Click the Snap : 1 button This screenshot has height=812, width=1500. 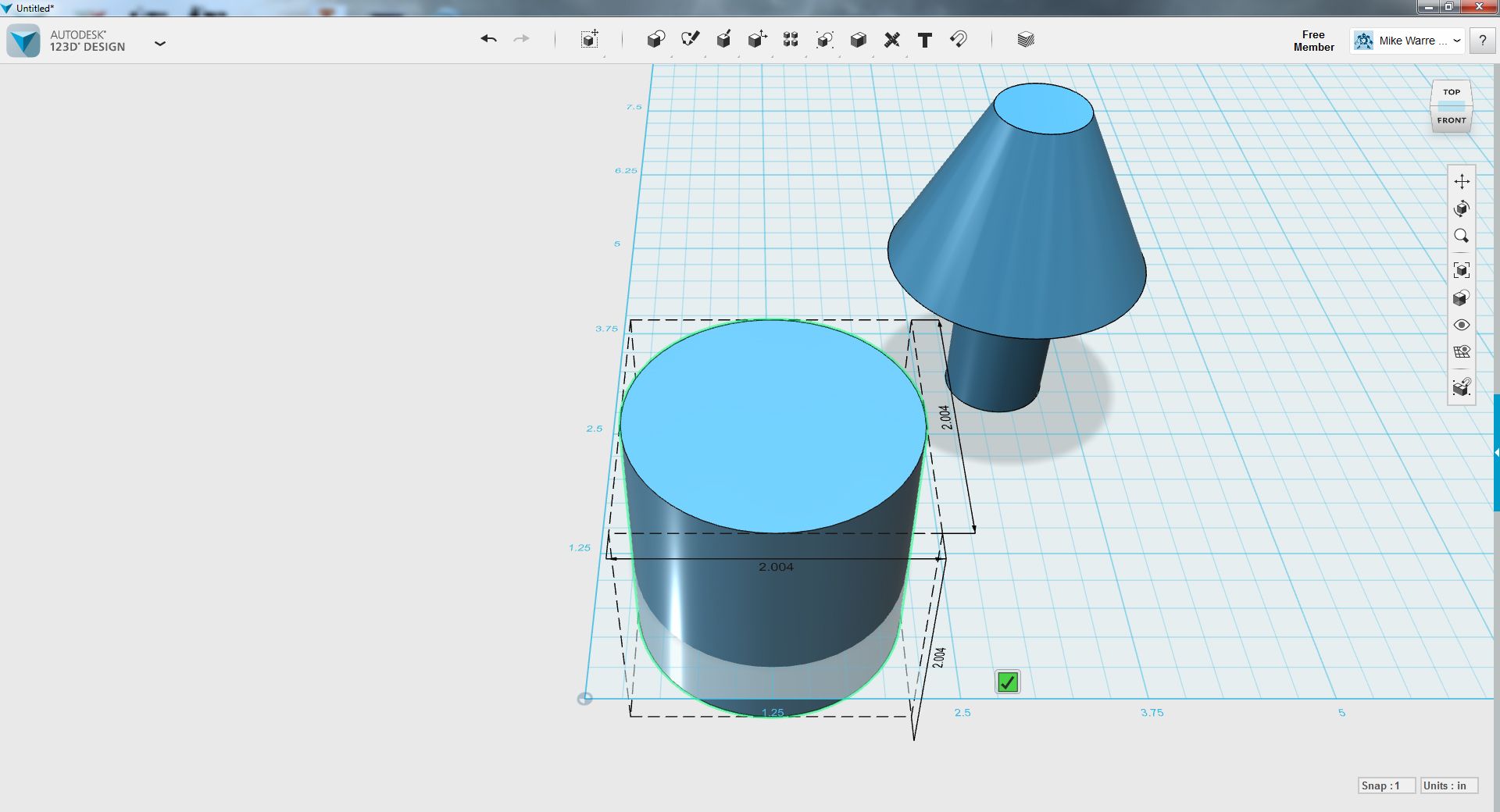[1387, 785]
